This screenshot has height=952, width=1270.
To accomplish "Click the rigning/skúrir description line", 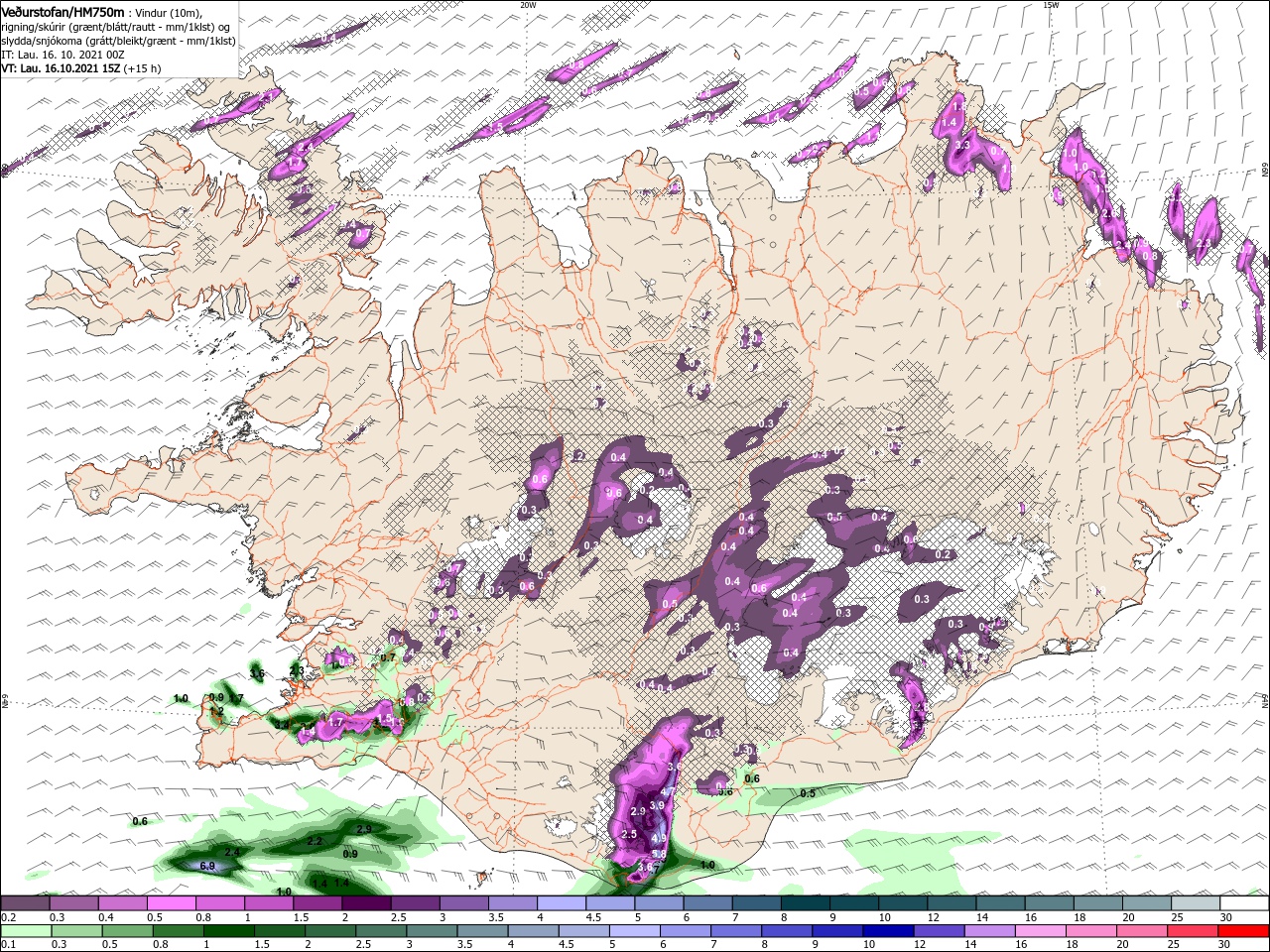I will (116, 27).
